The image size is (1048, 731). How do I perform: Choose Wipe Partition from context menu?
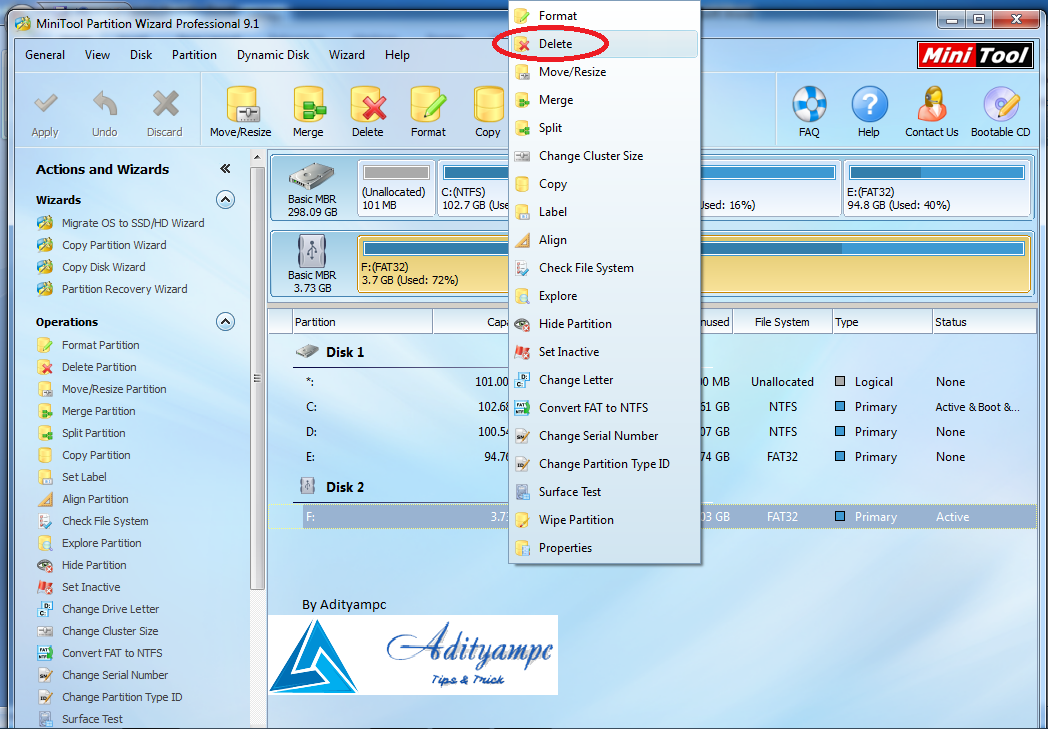point(605,521)
